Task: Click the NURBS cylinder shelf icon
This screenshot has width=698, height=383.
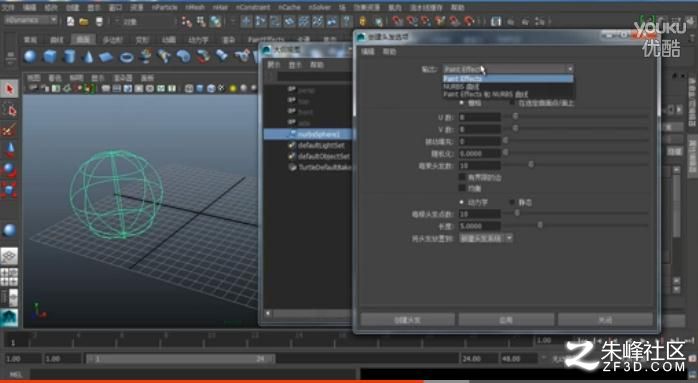Action: pos(69,57)
